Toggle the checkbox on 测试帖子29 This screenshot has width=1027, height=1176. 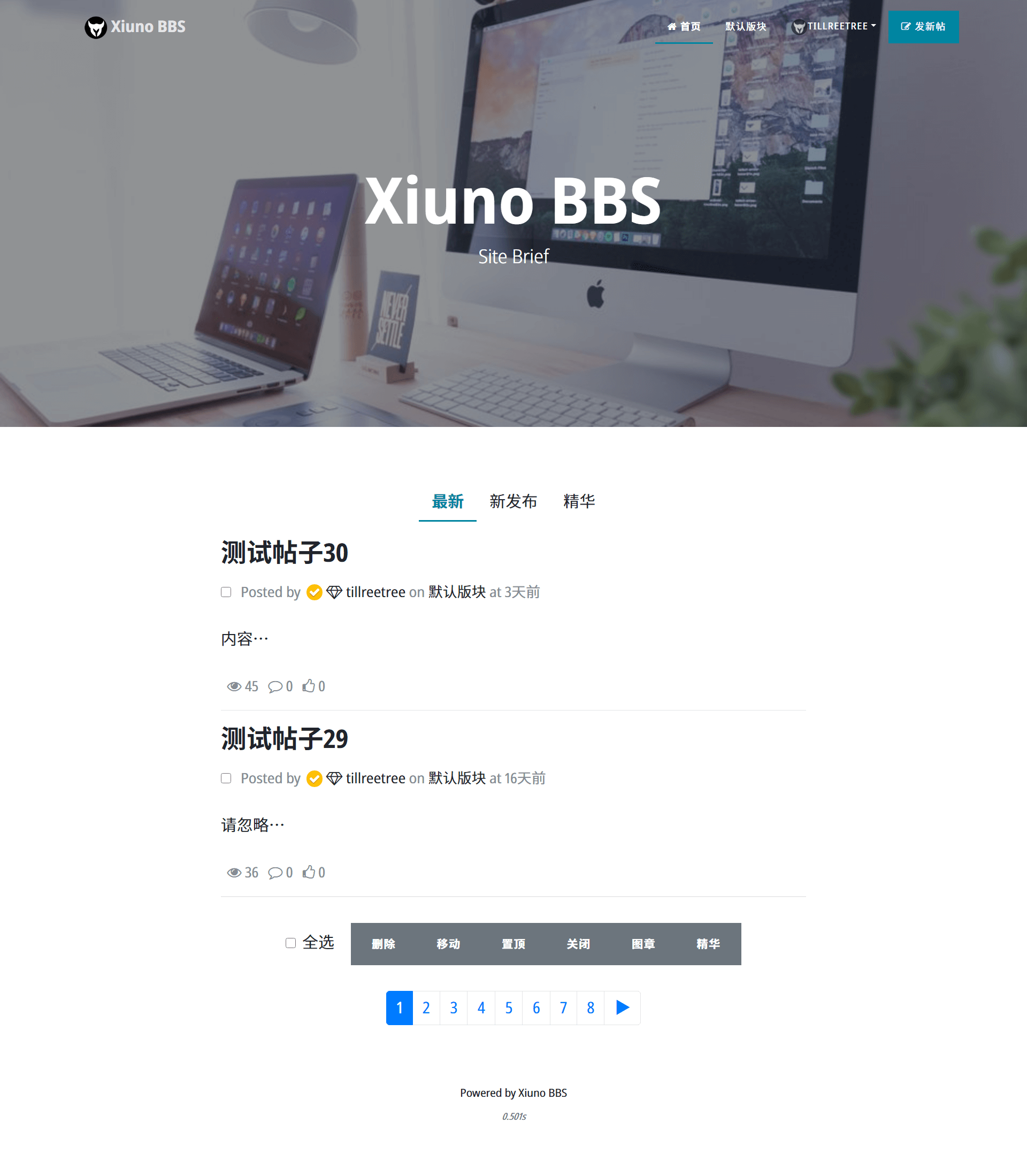226,778
